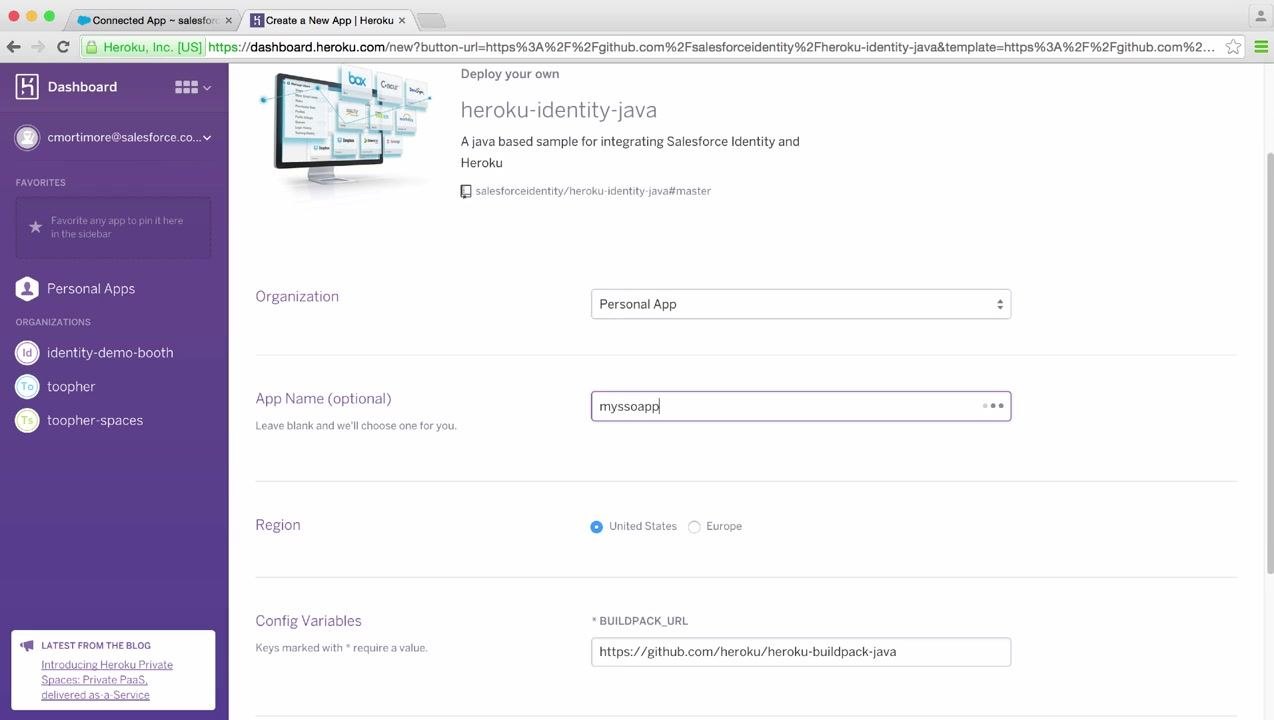Click the 'Keys marked with * require a value' text
1274x720 pixels.
(342, 648)
